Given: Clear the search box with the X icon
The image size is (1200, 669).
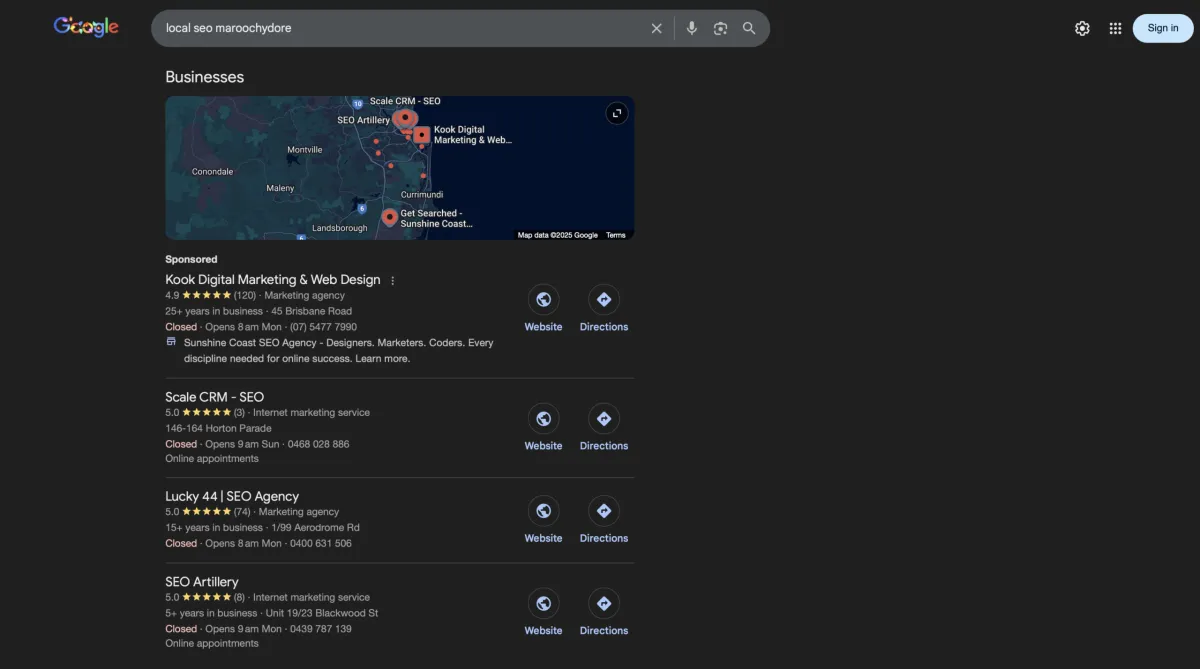Looking at the screenshot, I should click(x=656, y=28).
